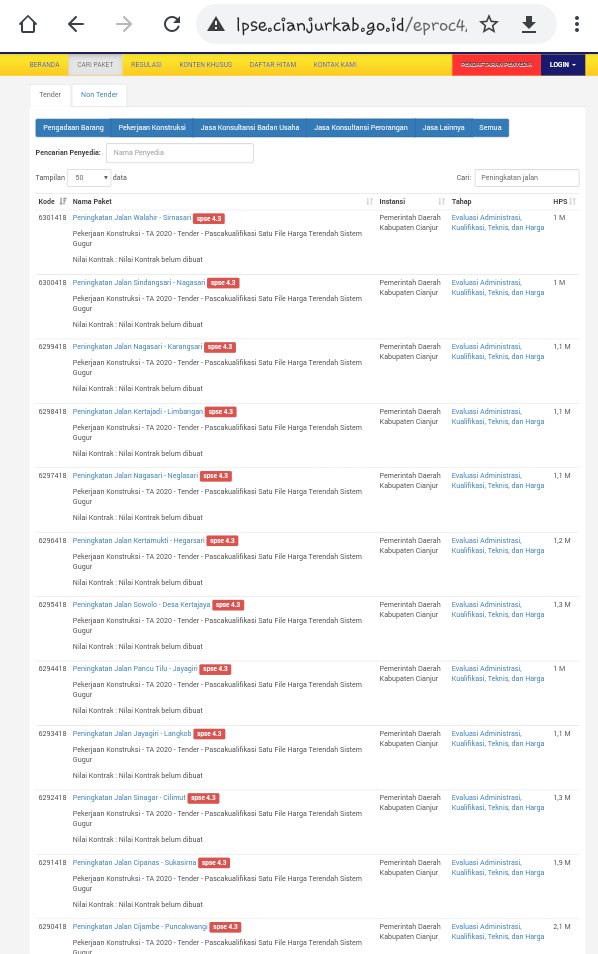The height and width of the screenshot is (954, 598).
Task: Bookmark page with the star icon
Action: (x=488, y=24)
